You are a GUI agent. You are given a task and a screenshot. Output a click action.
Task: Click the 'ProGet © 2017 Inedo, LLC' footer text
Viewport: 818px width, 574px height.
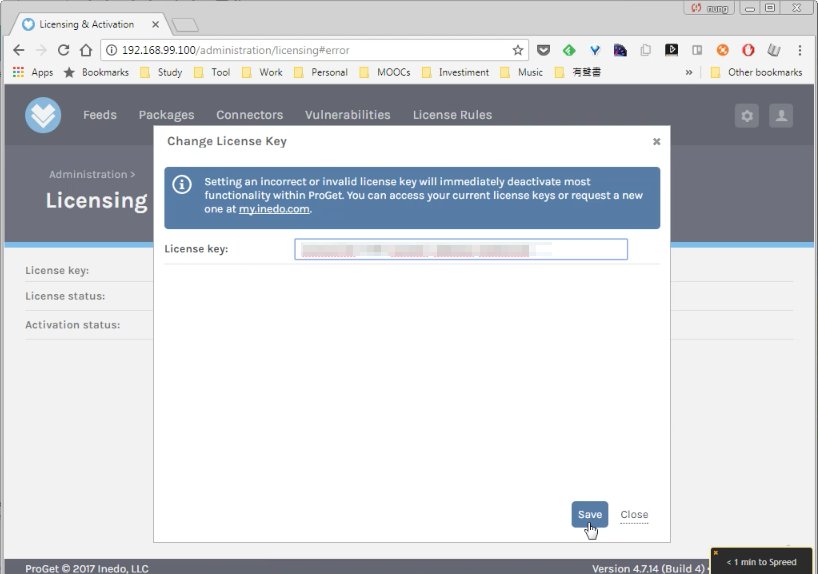point(87,568)
